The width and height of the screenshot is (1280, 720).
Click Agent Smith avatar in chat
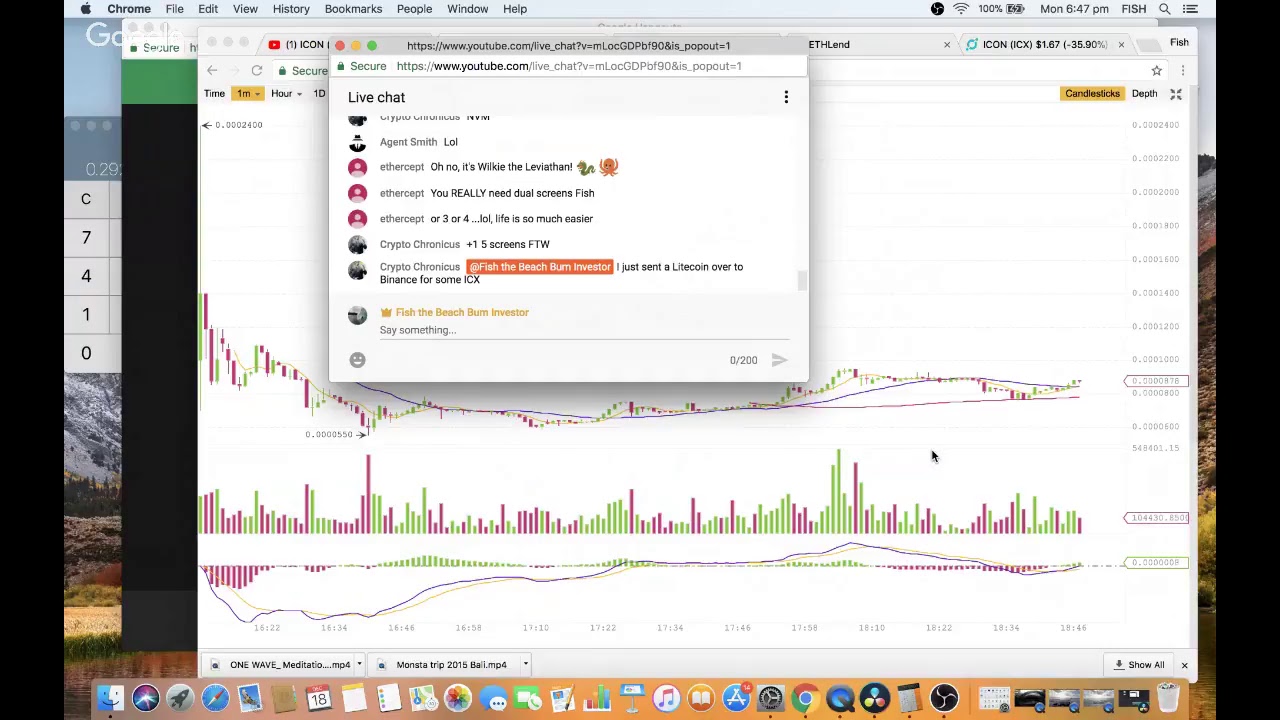(357, 142)
